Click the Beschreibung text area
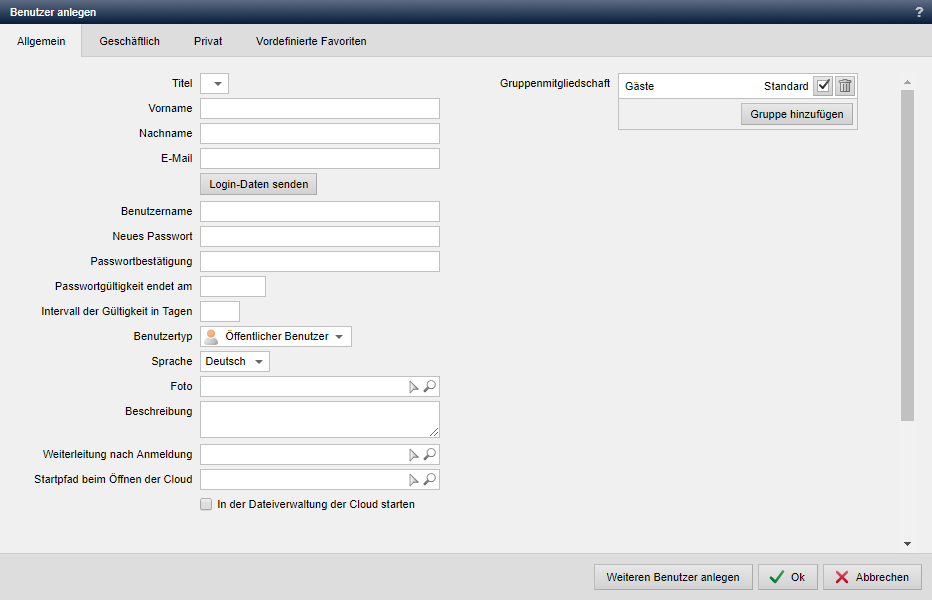 pos(320,419)
